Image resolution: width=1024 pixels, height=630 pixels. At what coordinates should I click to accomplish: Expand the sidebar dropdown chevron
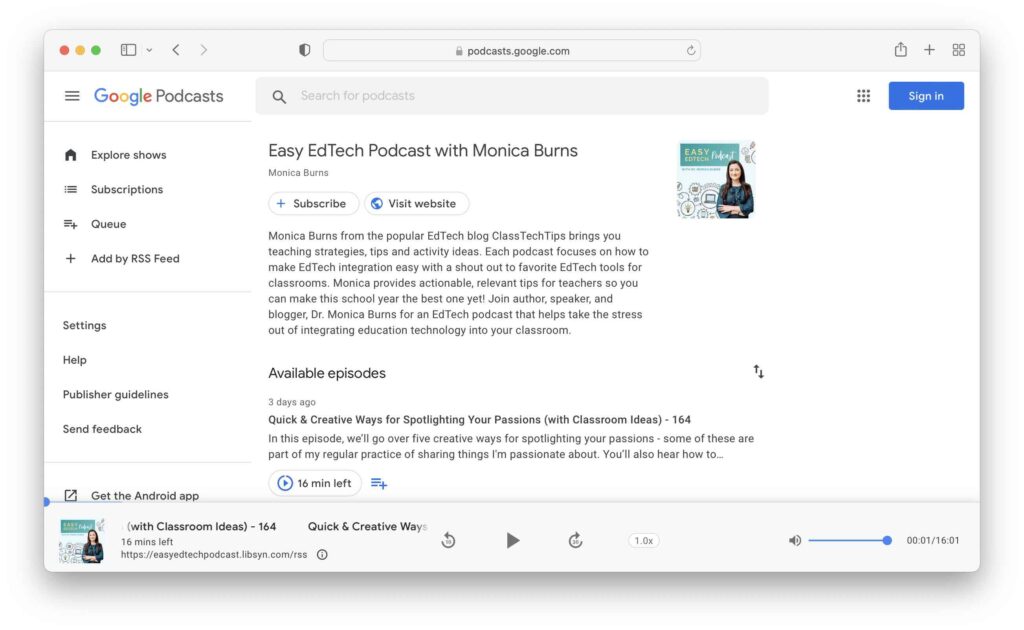click(150, 50)
